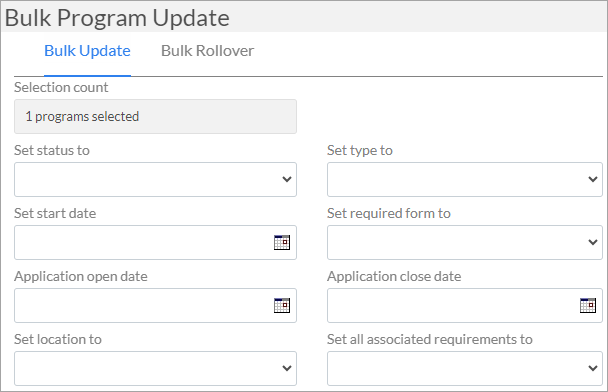The height and width of the screenshot is (392, 608).
Task: Click the Set required form to label
Action: point(389,213)
